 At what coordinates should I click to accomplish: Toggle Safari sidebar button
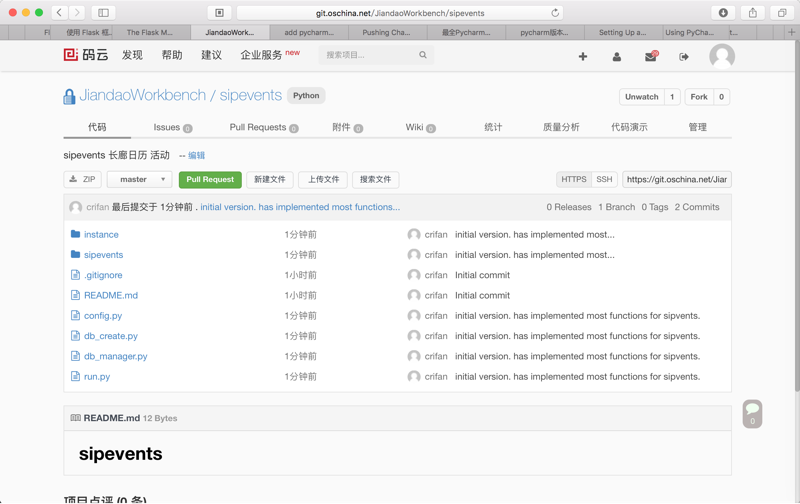coord(103,12)
